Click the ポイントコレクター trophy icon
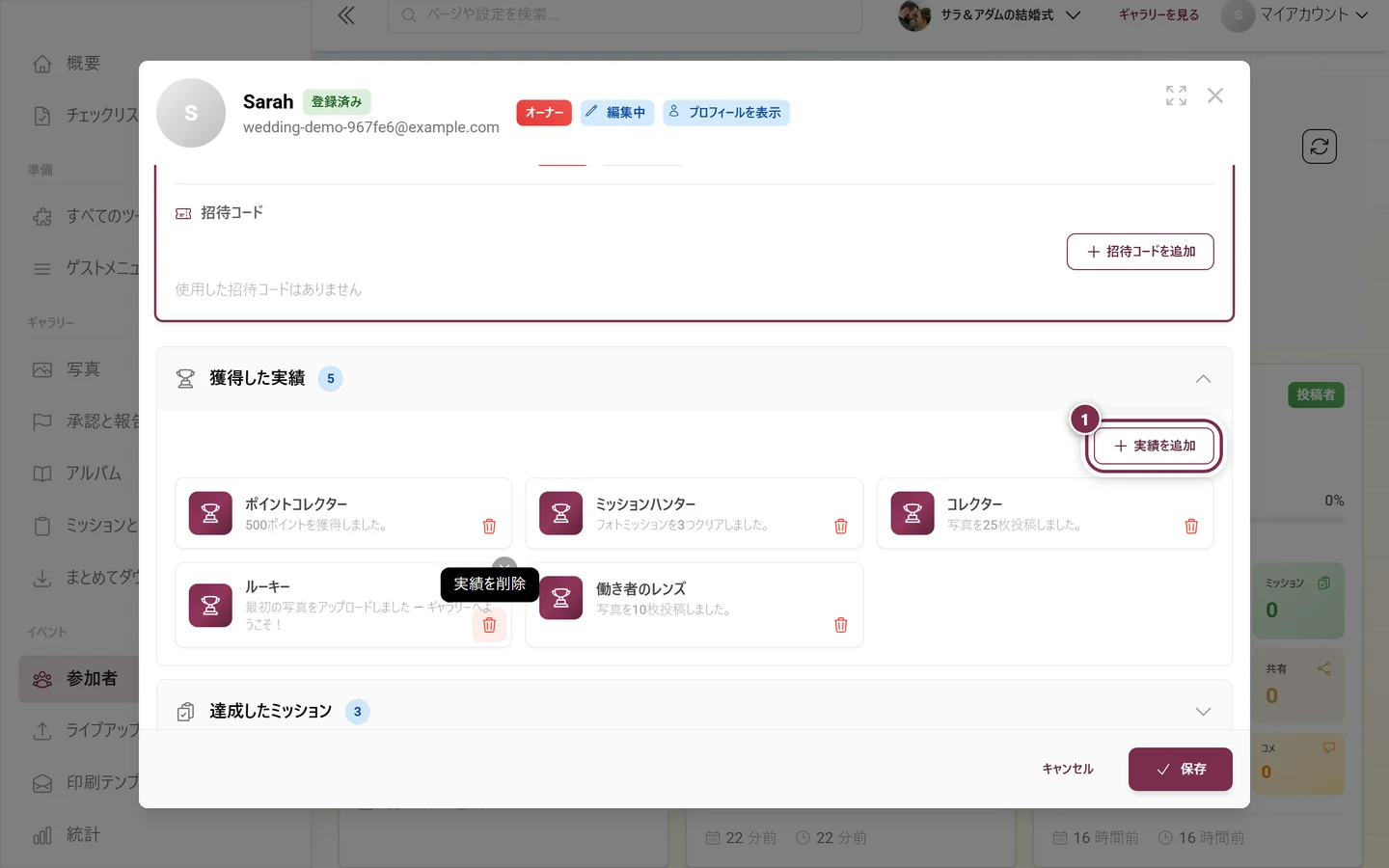Viewport: 1389px width, 868px height. coord(210,513)
